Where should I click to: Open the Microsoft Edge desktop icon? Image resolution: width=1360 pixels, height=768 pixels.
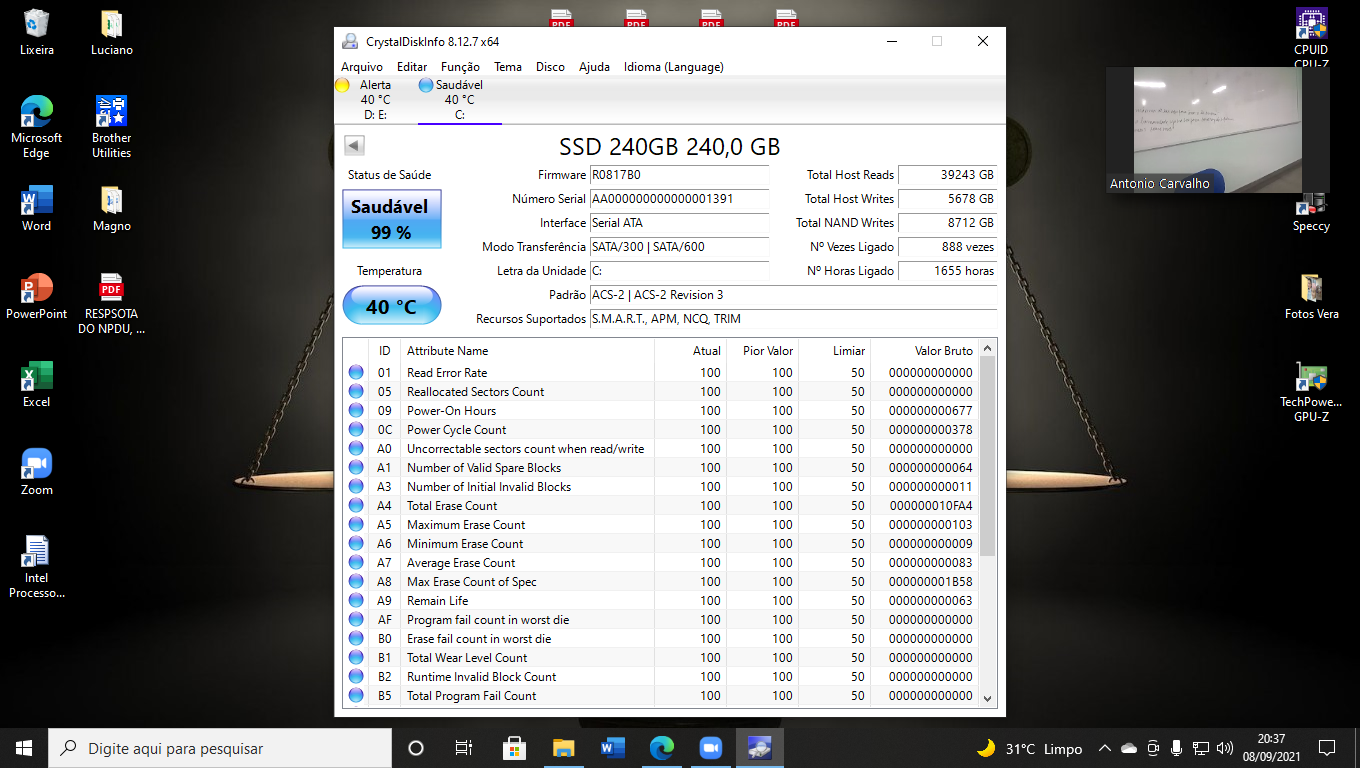tap(37, 127)
